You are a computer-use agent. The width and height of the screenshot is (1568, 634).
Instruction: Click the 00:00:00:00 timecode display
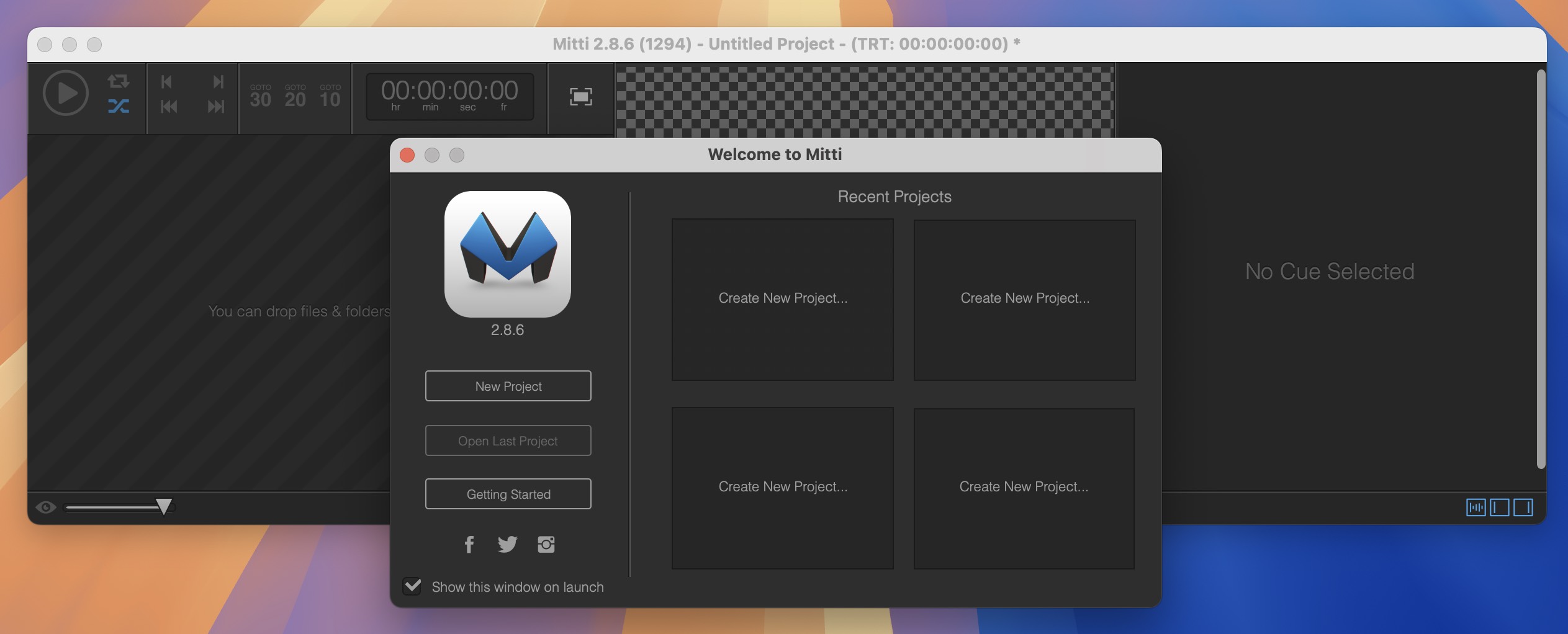(x=449, y=96)
